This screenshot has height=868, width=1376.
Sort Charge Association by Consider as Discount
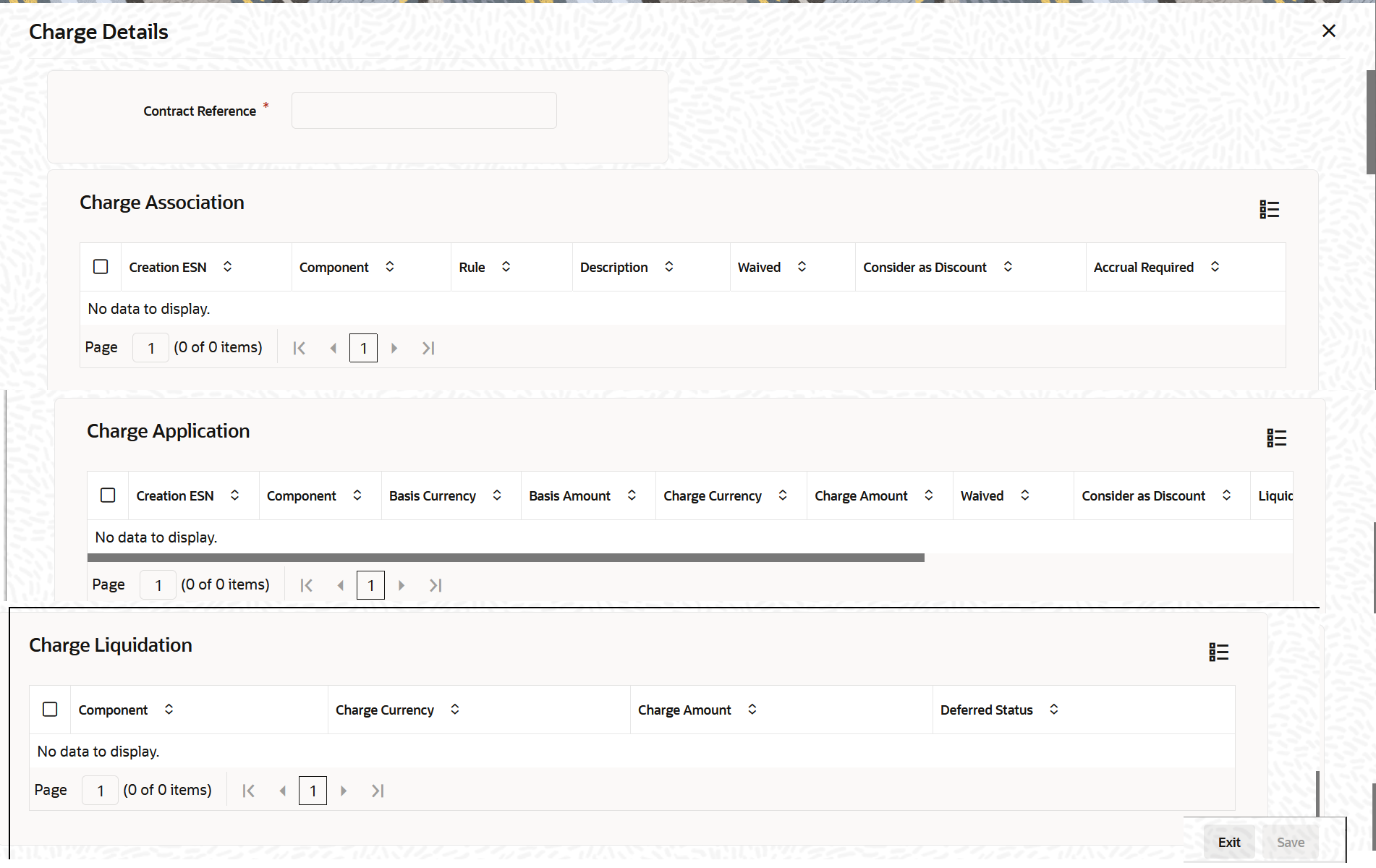pos(1008,267)
